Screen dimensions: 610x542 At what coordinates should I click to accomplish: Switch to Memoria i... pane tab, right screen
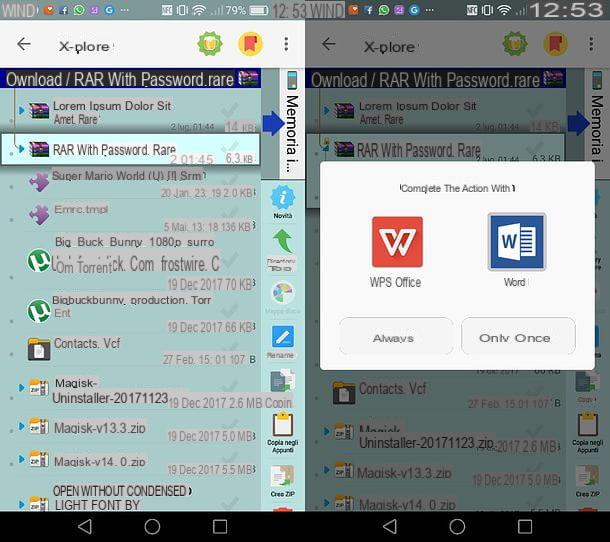click(597, 123)
